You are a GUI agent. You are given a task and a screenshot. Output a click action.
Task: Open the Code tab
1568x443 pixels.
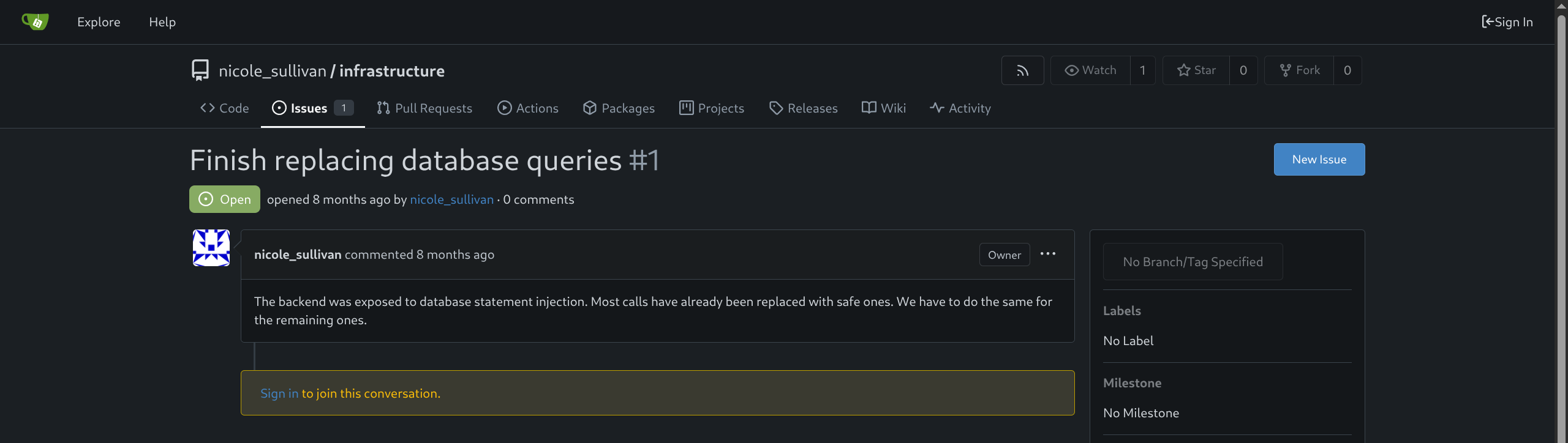tap(225, 108)
